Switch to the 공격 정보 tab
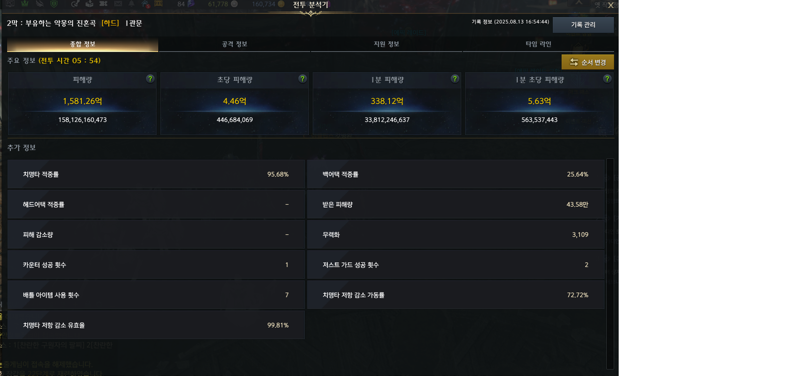This screenshot has width=800, height=376. (x=234, y=44)
